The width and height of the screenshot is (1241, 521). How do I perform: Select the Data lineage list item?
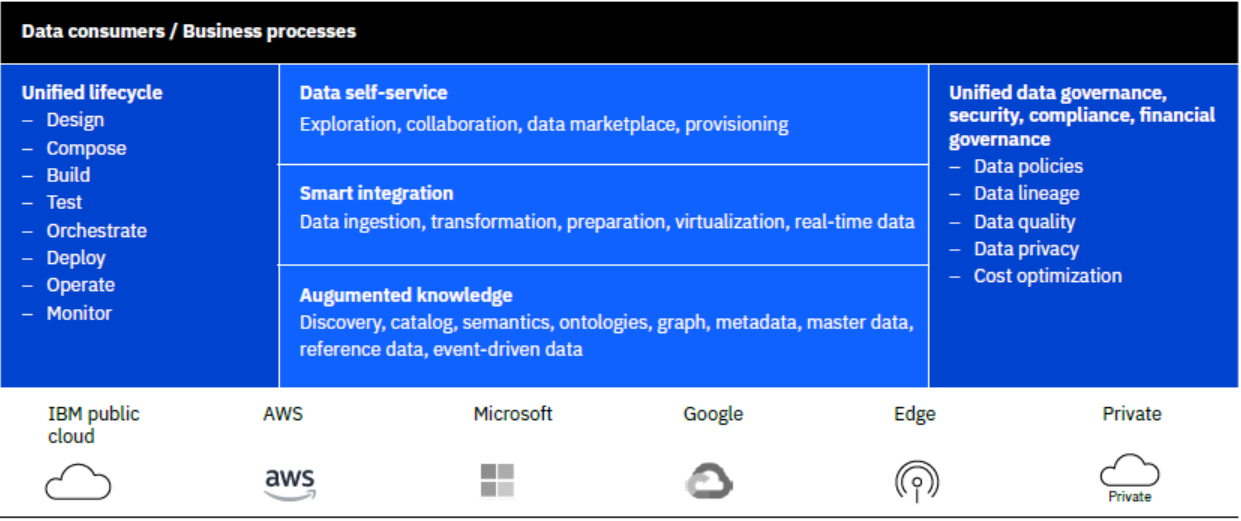click(1027, 193)
